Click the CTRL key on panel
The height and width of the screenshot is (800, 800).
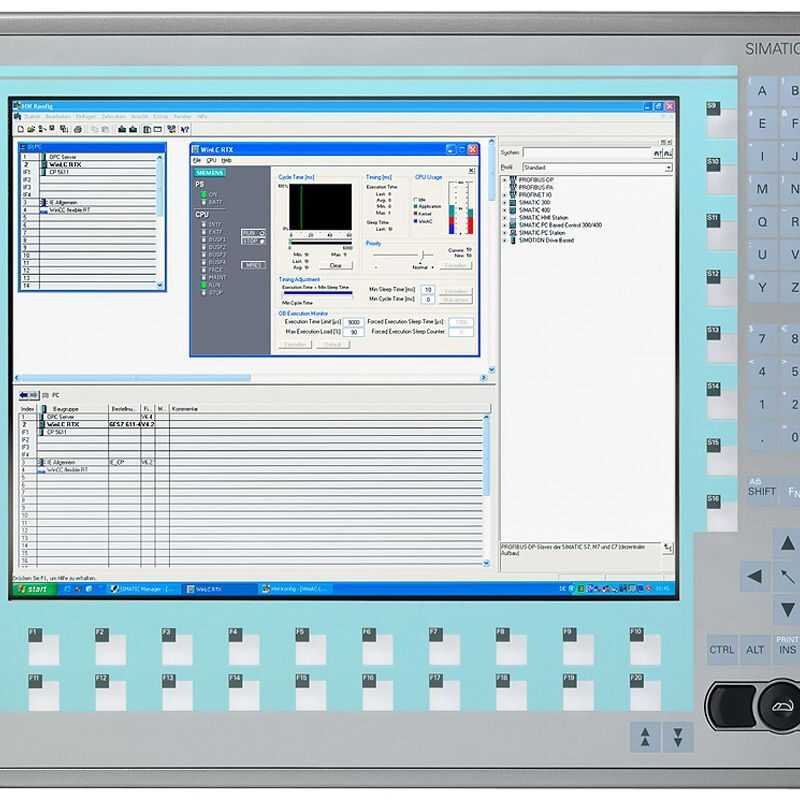(x=721, y=650)
